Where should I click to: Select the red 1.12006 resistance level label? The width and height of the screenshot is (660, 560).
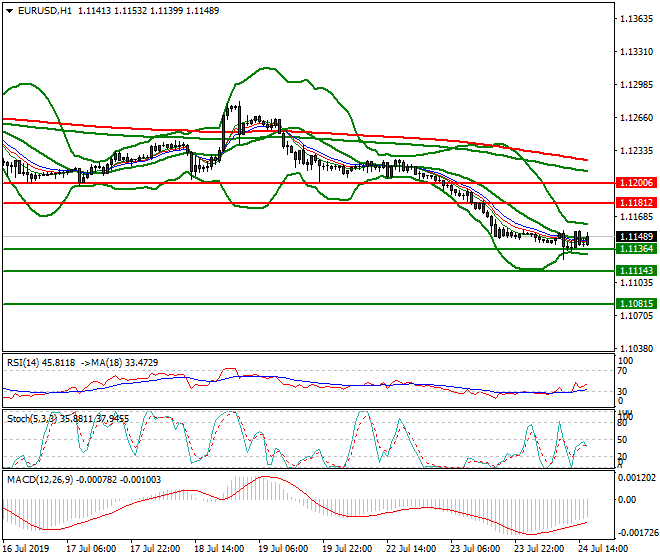(x=636, y=183)
